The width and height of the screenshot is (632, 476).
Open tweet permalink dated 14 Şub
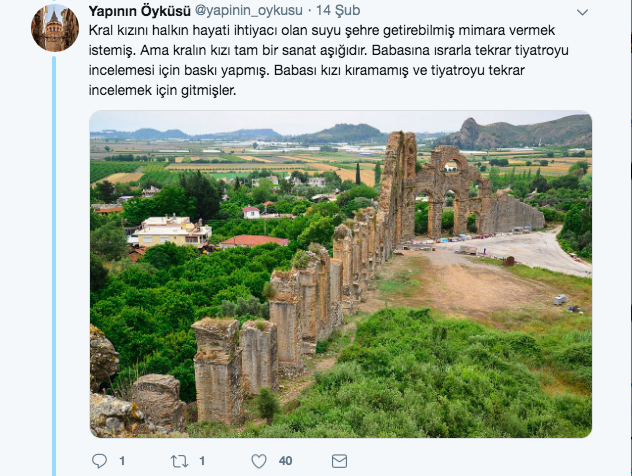click(x=338, y=10)
